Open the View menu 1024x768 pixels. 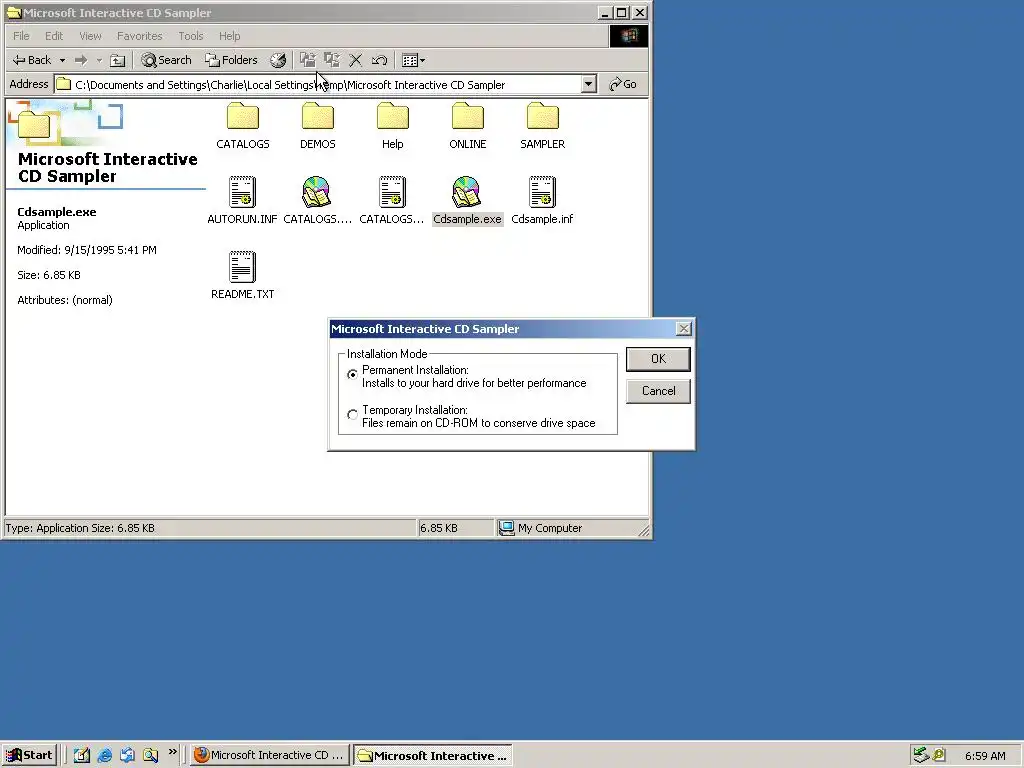tap(90, 36)
